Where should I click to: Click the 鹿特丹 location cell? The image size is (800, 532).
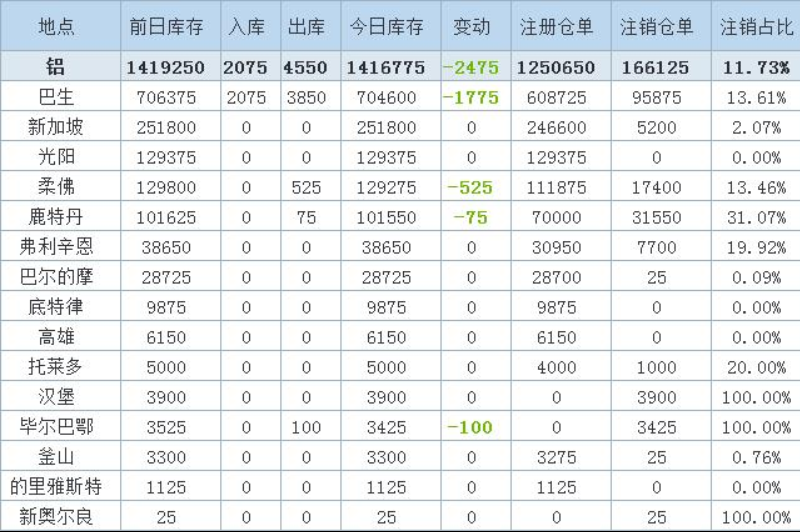point(57,218)
